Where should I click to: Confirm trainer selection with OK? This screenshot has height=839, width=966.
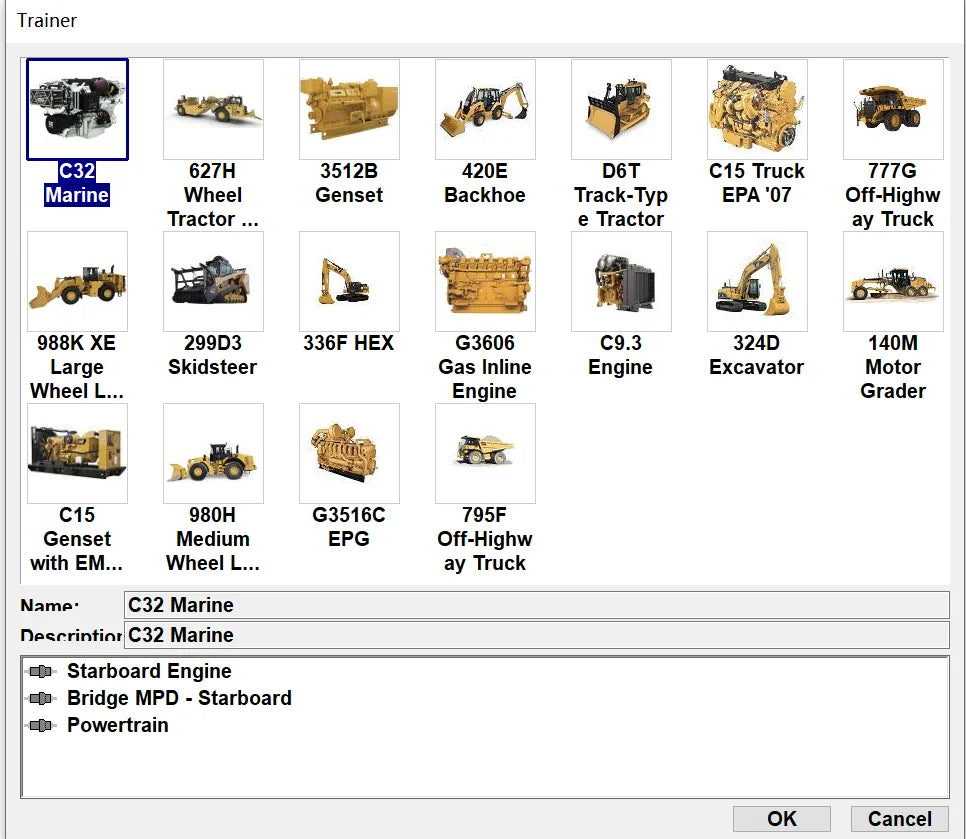point(783,818)
